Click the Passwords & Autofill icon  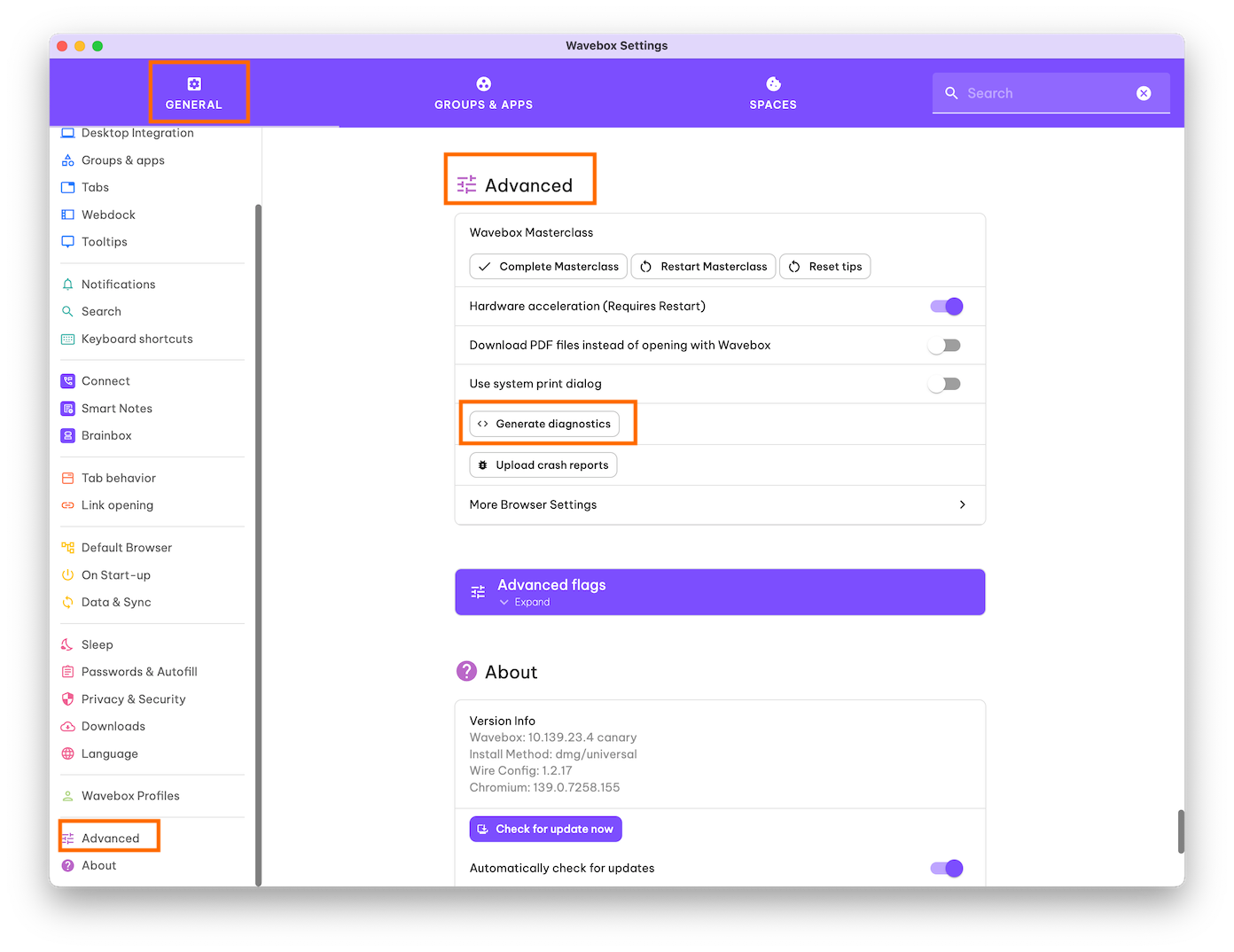(67, 672)
